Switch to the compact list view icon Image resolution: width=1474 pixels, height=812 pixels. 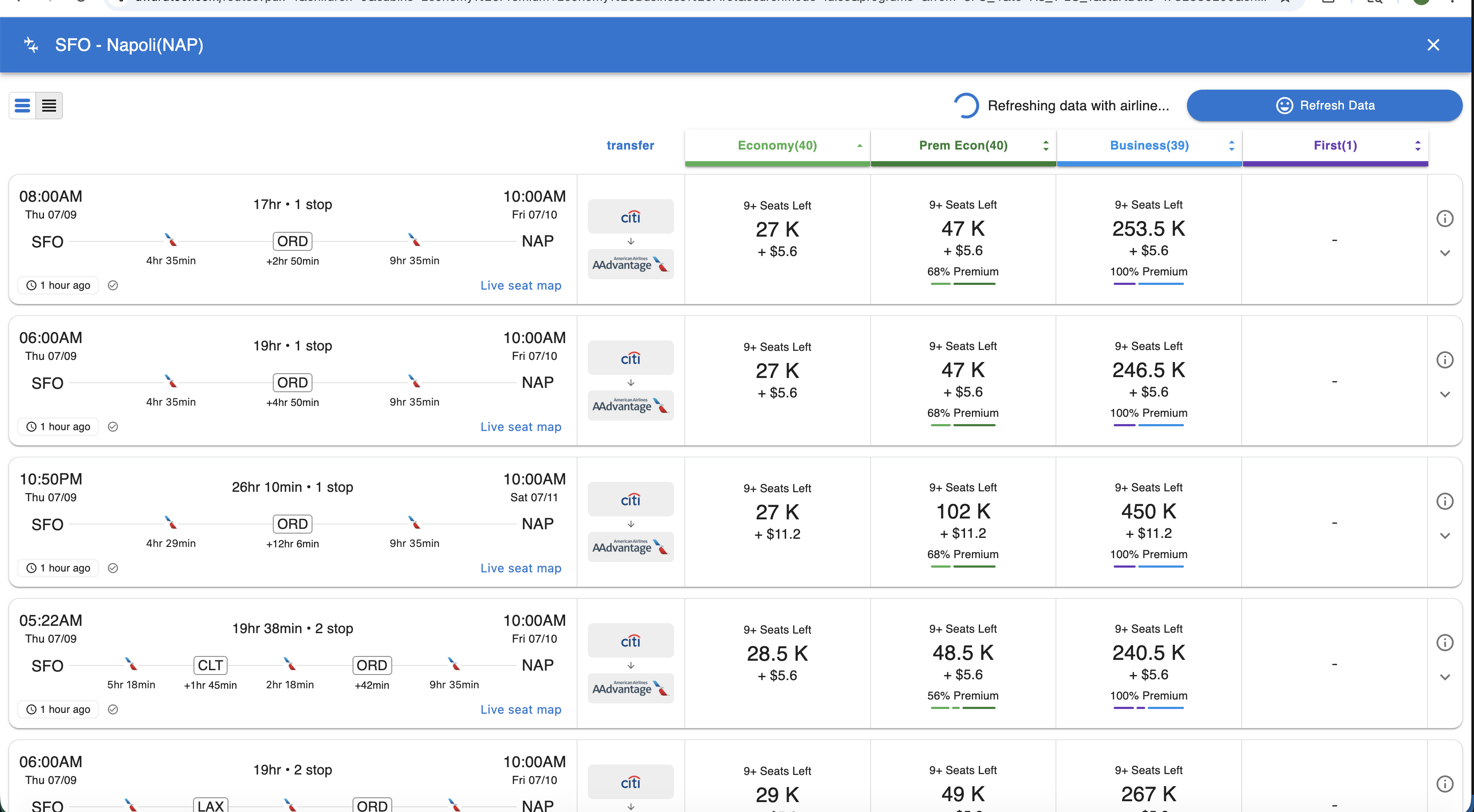49,105
